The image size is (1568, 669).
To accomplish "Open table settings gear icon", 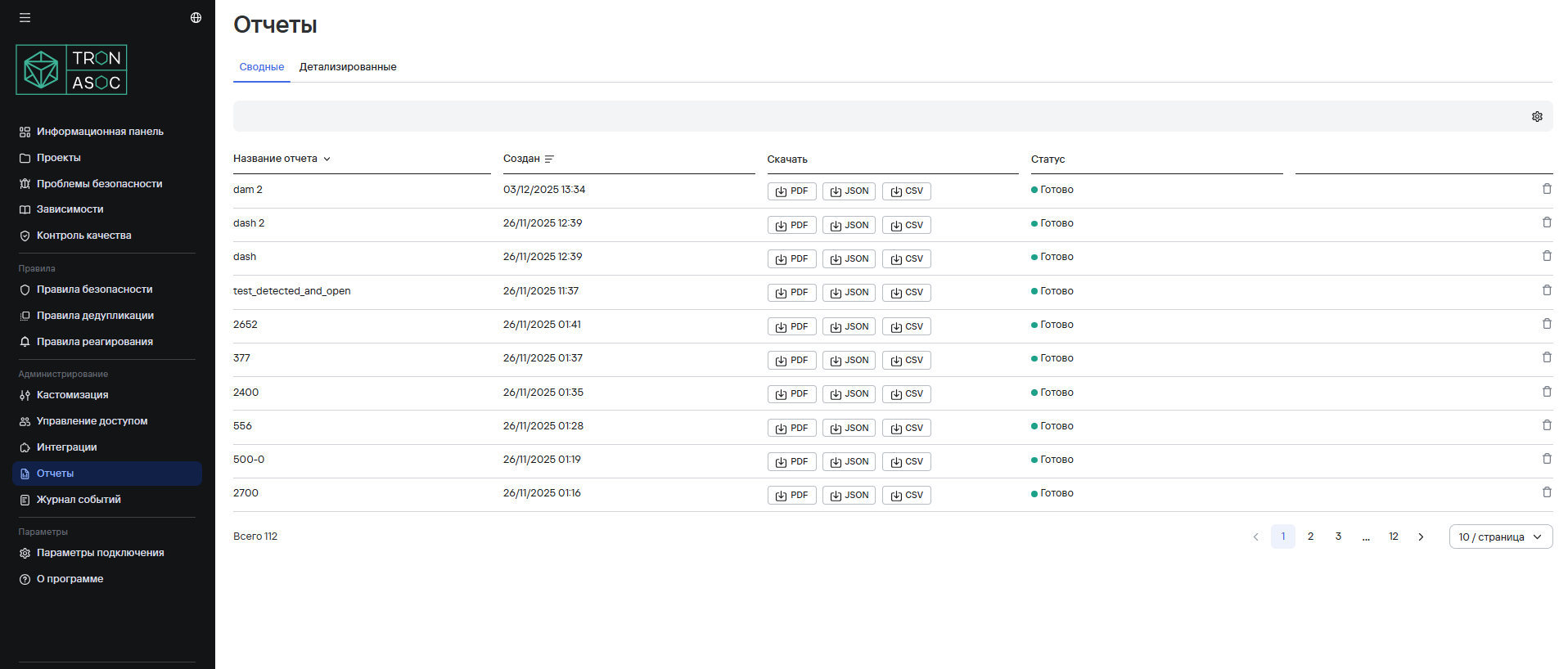I will [x=1537, y=117].
